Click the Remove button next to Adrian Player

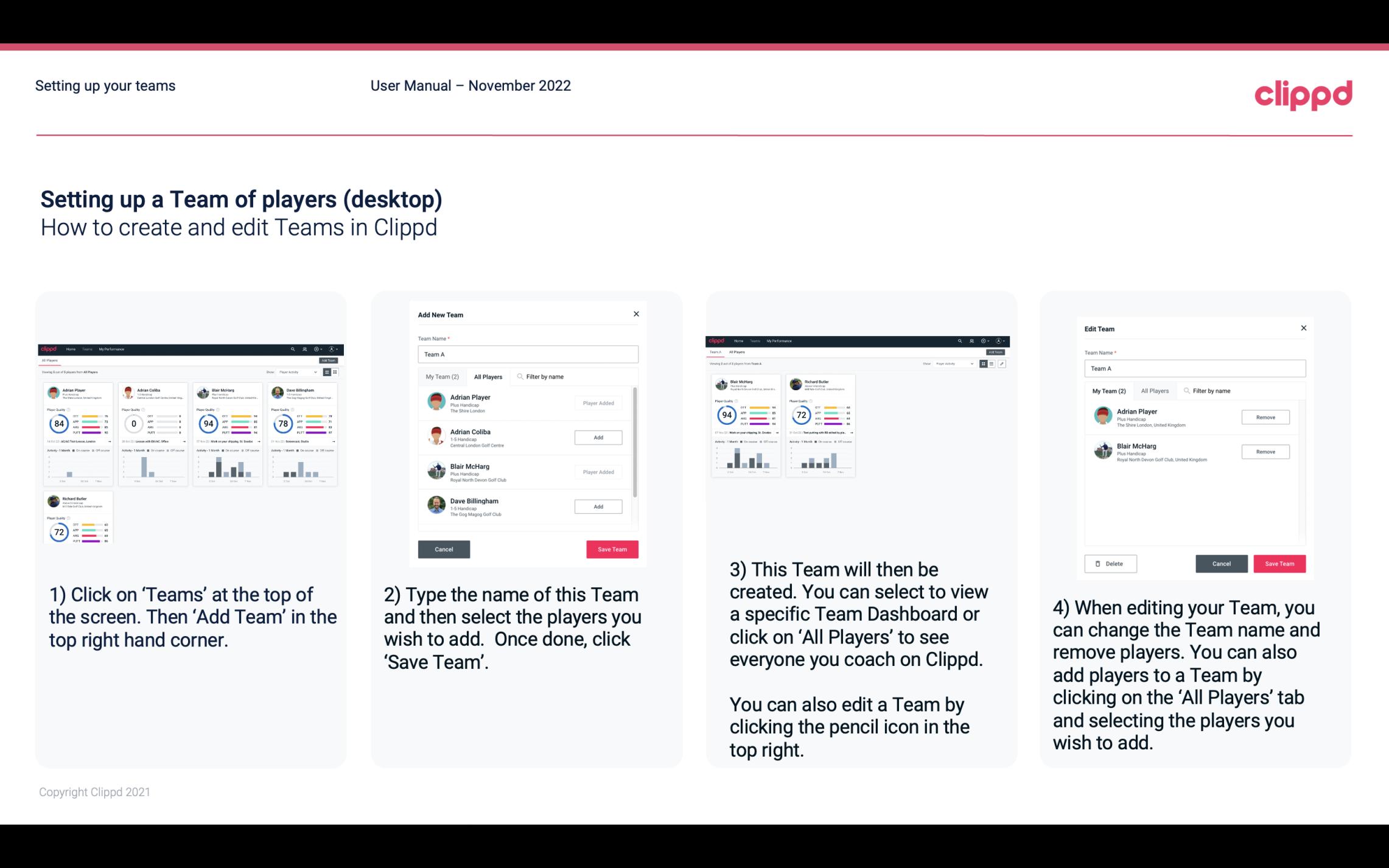1265,416
